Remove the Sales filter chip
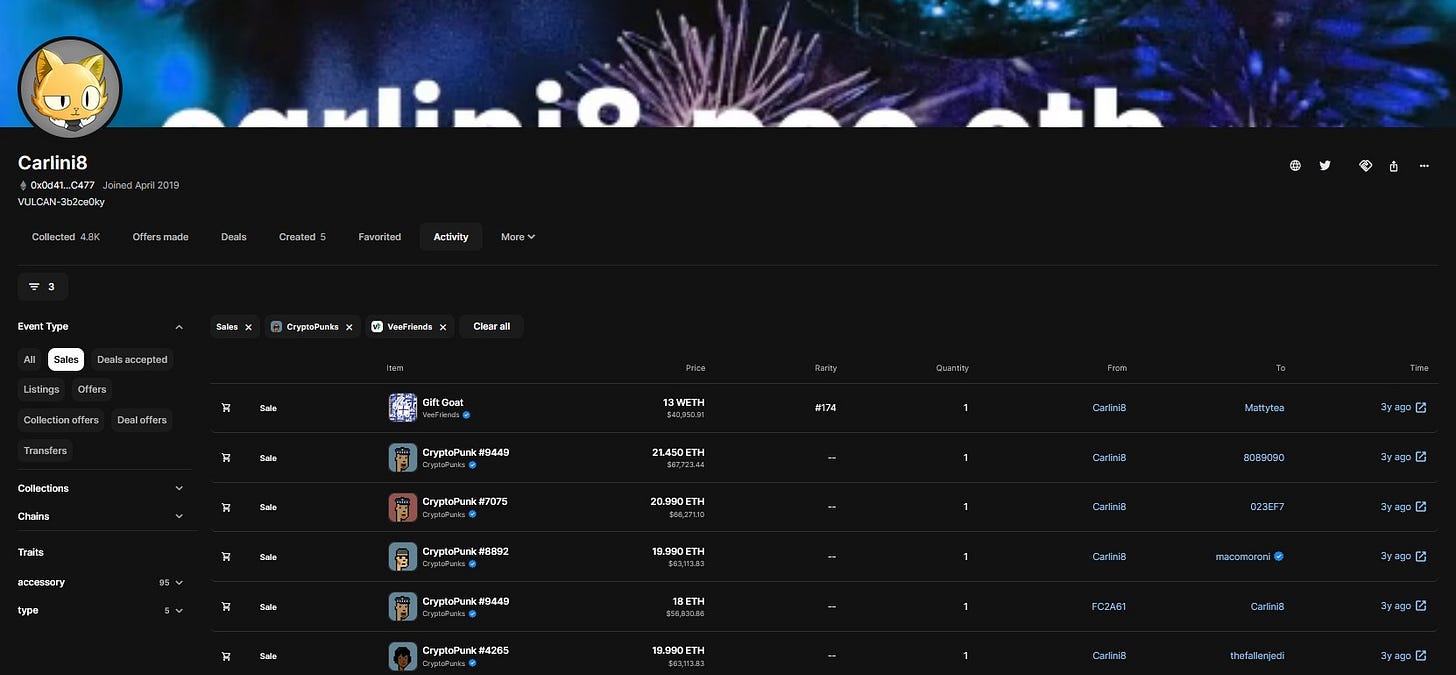The image size is (1456, 675). (x=248, y=327)
